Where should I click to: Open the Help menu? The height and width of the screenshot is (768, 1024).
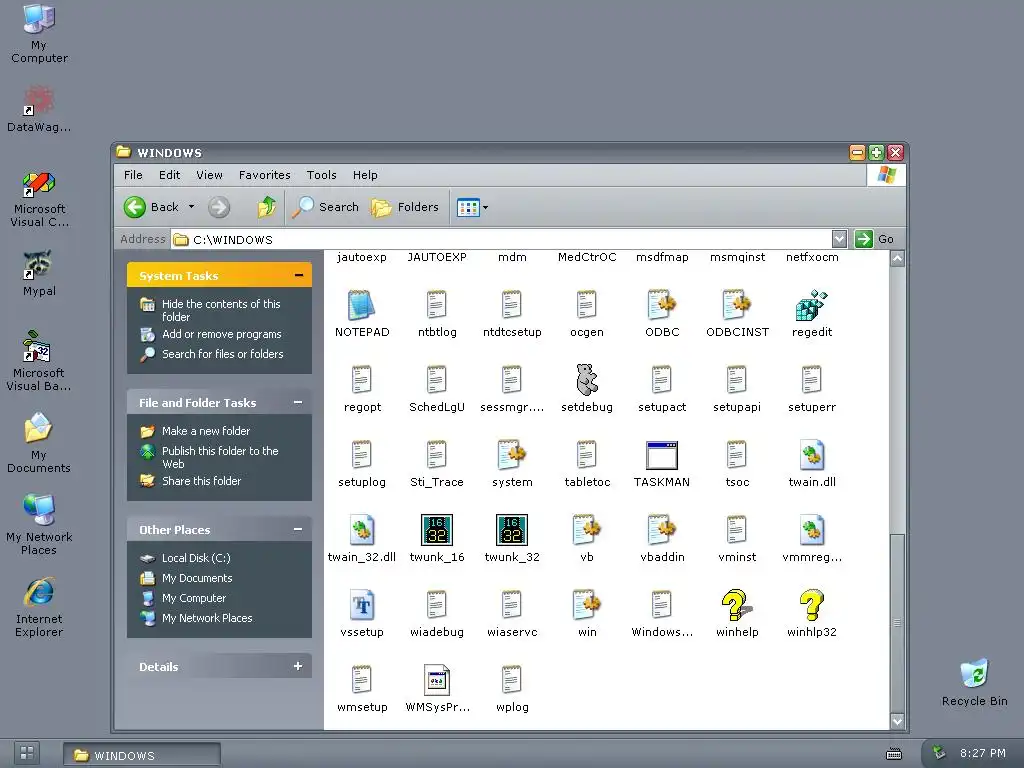pyautogui.click(x=365, y=175)
